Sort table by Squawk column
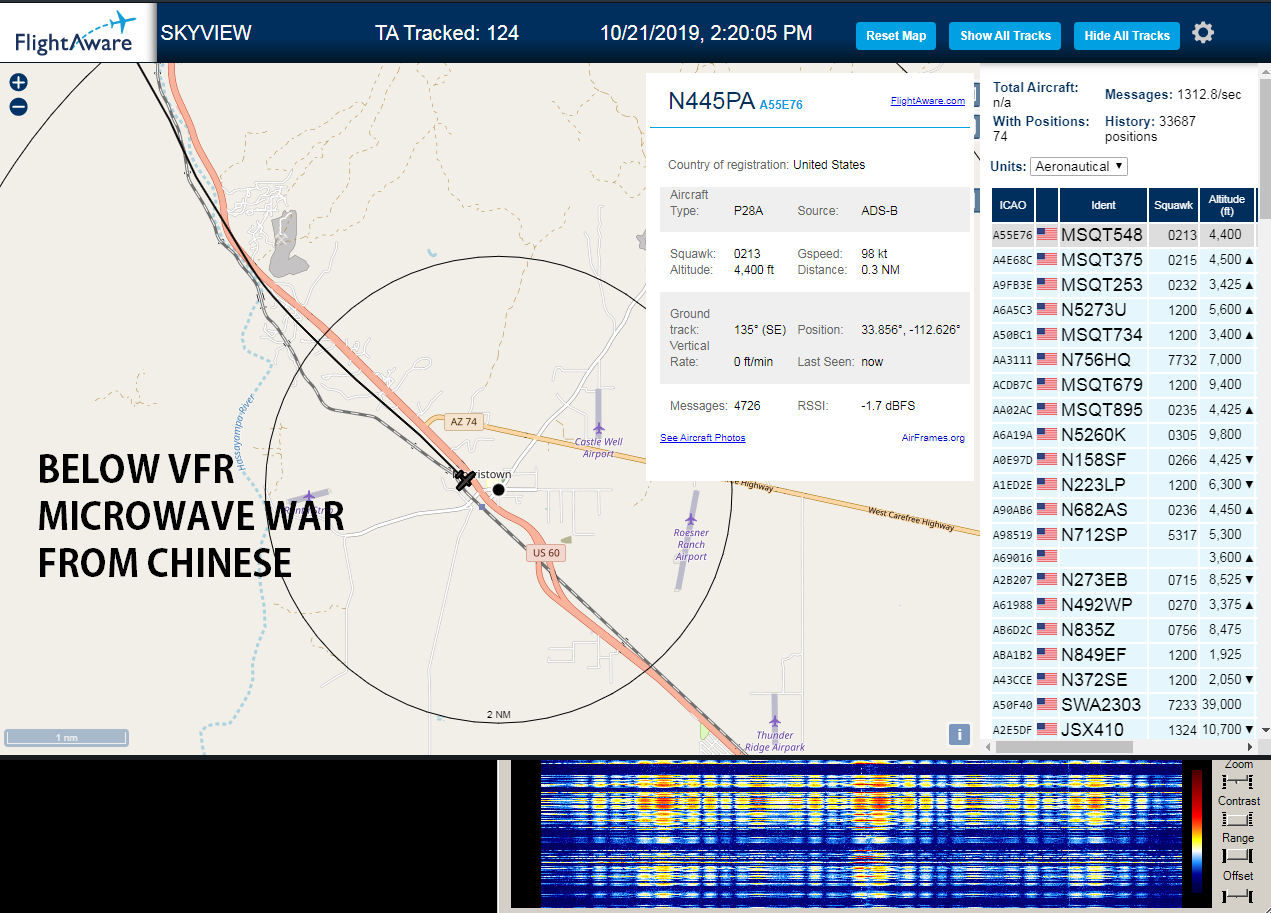Viewport: 1271px width, 913px height. [x=1173, y=205]
